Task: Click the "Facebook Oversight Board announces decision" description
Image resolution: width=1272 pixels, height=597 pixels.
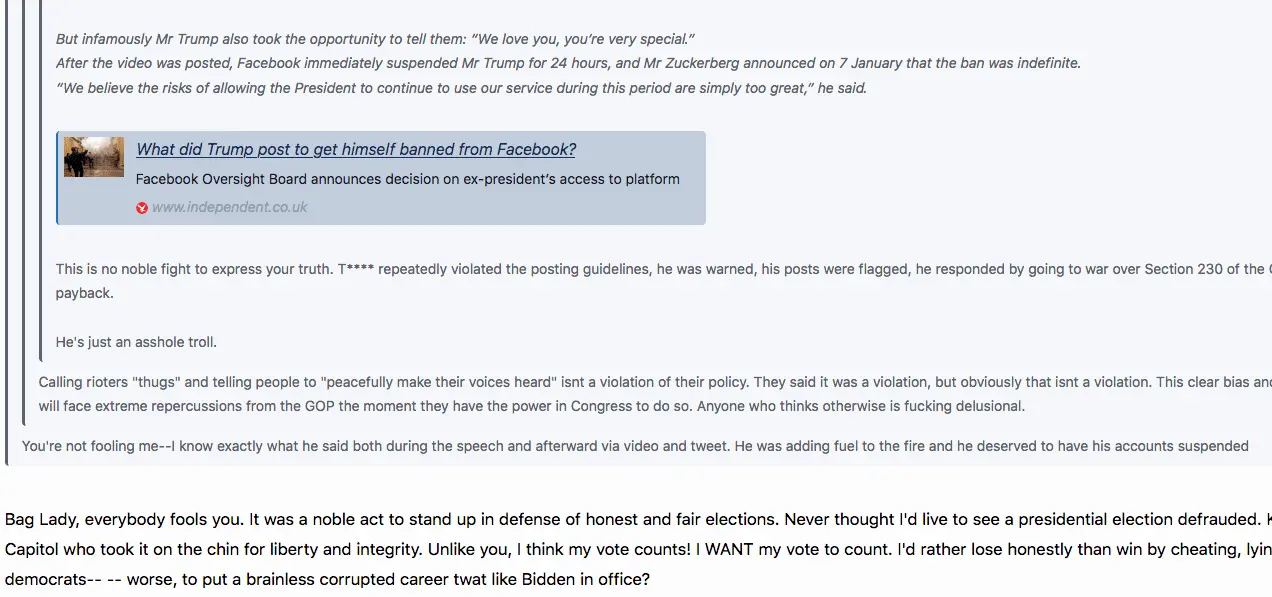Action: point(407,180)
